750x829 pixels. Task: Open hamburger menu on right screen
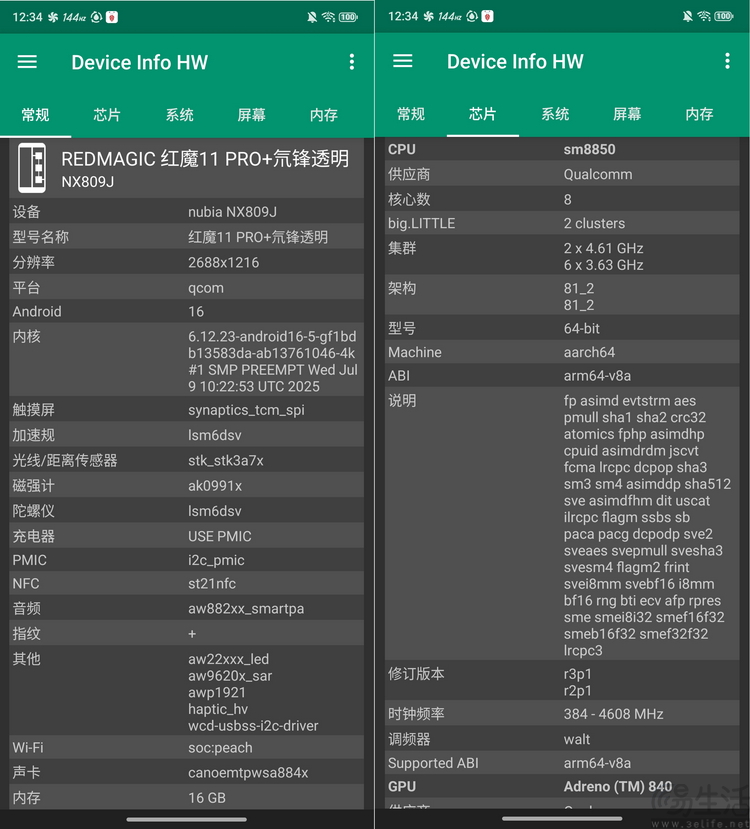(403, 62)
